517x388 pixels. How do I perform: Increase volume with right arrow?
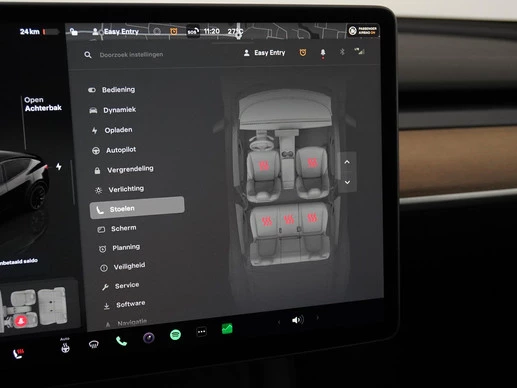(x=317, y=318)
